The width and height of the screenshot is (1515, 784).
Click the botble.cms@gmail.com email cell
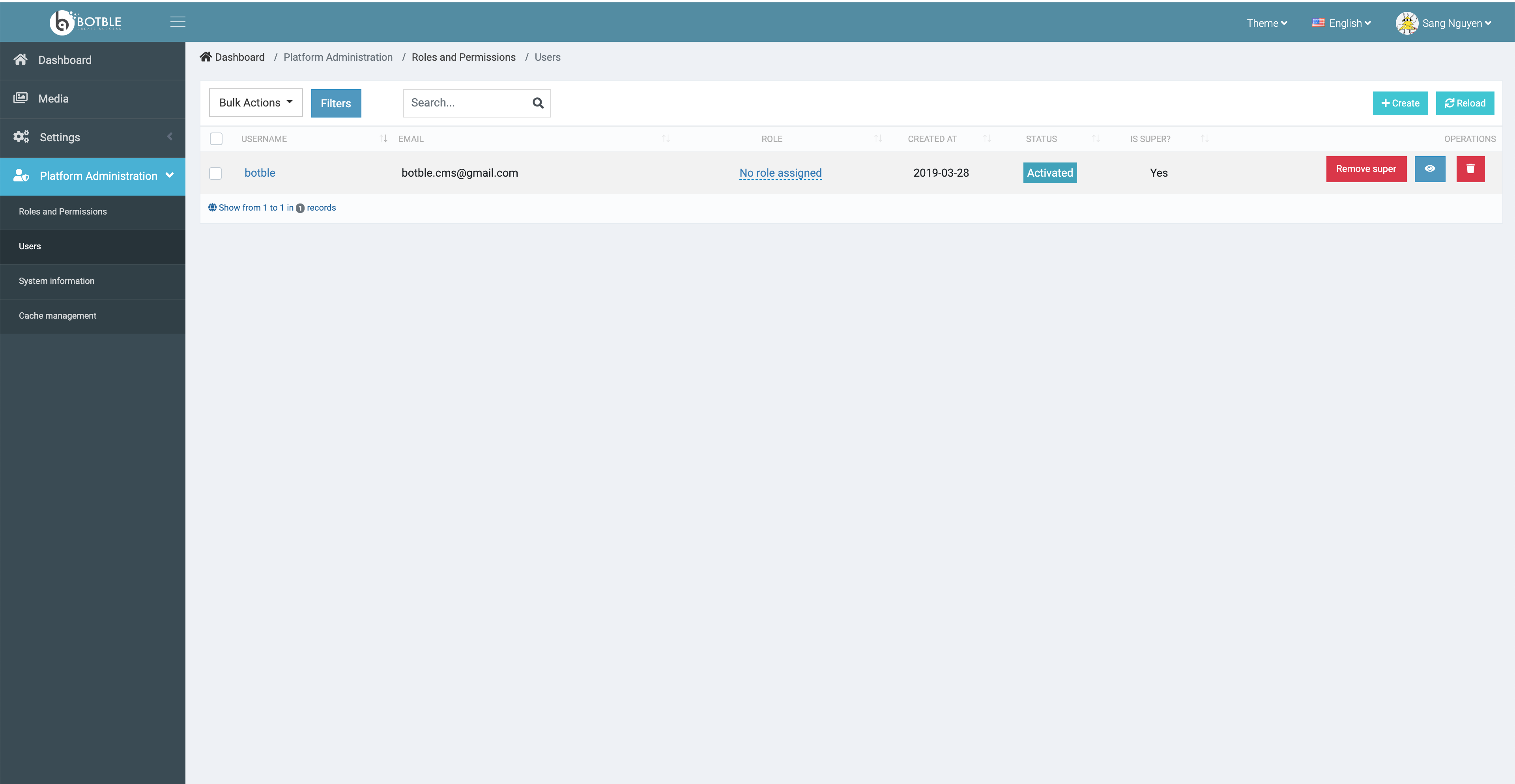[x=459, y=173]
